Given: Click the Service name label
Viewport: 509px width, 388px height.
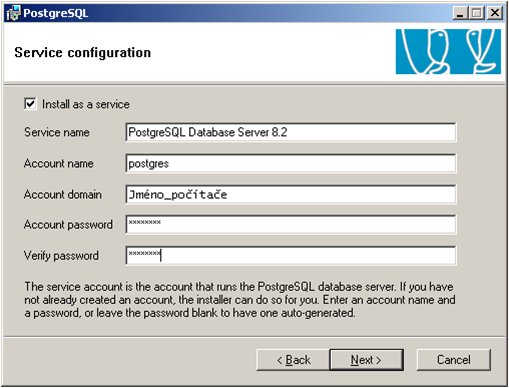Looking at the screenshot, I should coord(57,132).
